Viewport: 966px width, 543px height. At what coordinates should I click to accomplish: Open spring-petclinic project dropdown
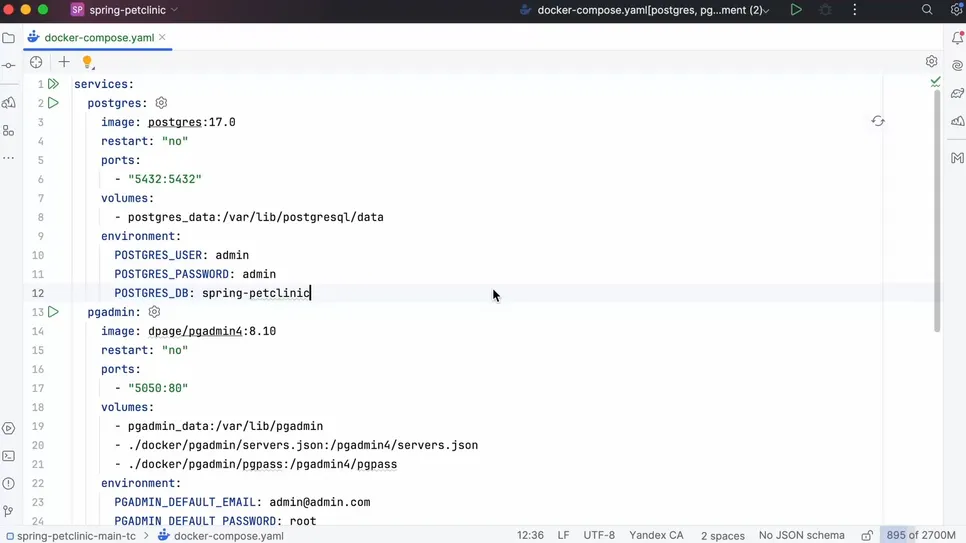[124, 10]
